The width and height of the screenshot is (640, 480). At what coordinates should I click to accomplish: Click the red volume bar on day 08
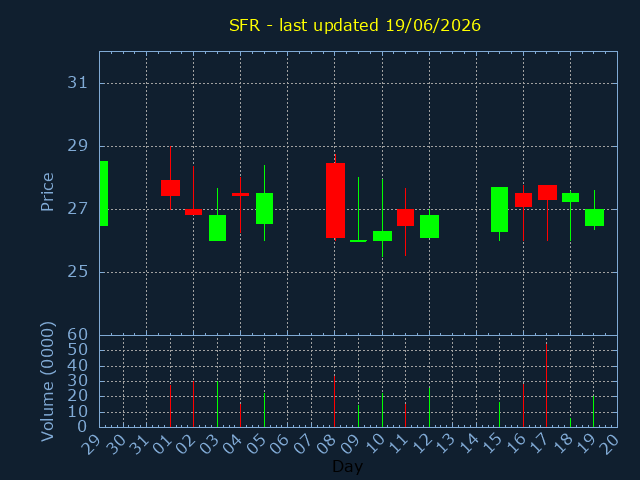[x=335, y=401]
